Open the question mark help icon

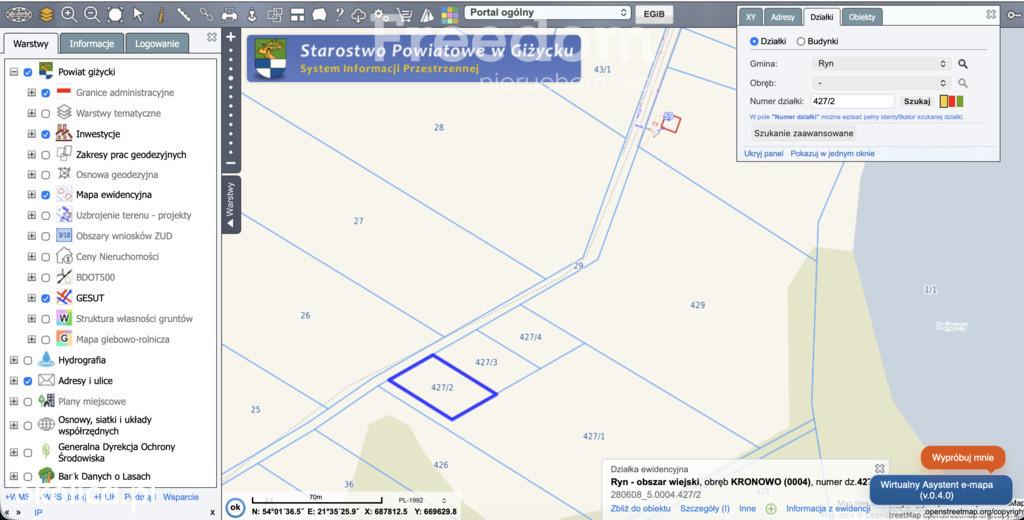[x=339, y=14]
